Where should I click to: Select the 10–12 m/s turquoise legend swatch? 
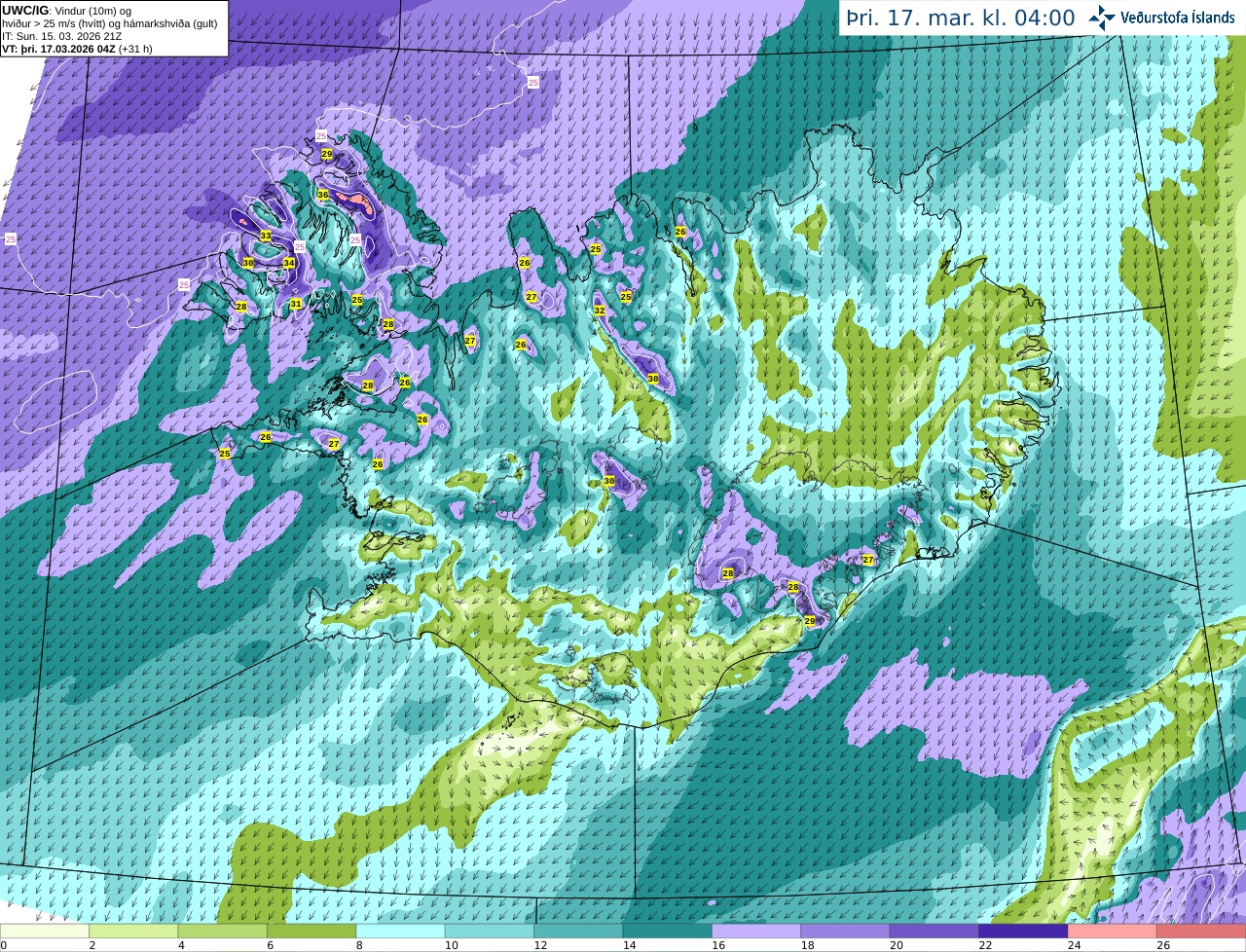coord(490,931)
